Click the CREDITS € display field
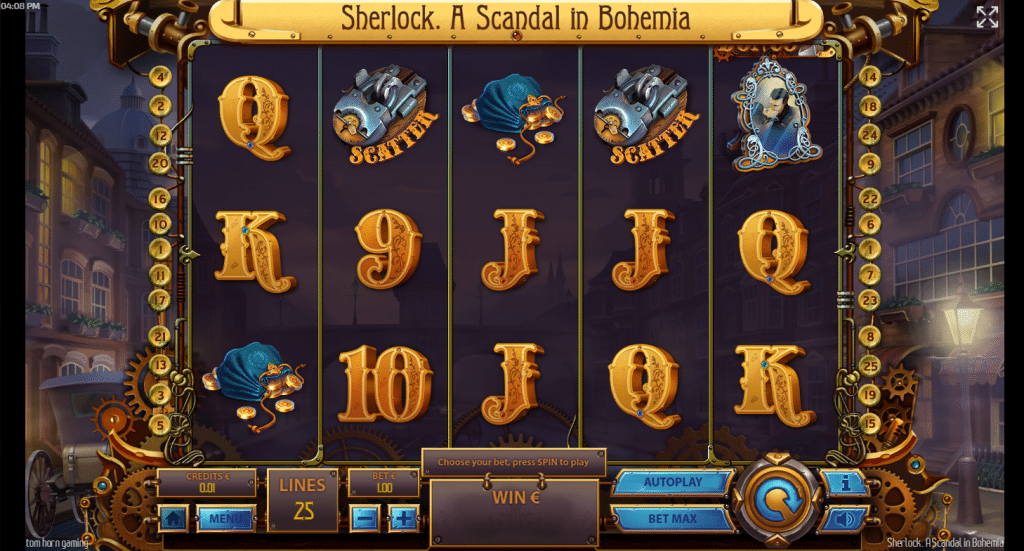The image size is (1024, 551). point(207,483)
